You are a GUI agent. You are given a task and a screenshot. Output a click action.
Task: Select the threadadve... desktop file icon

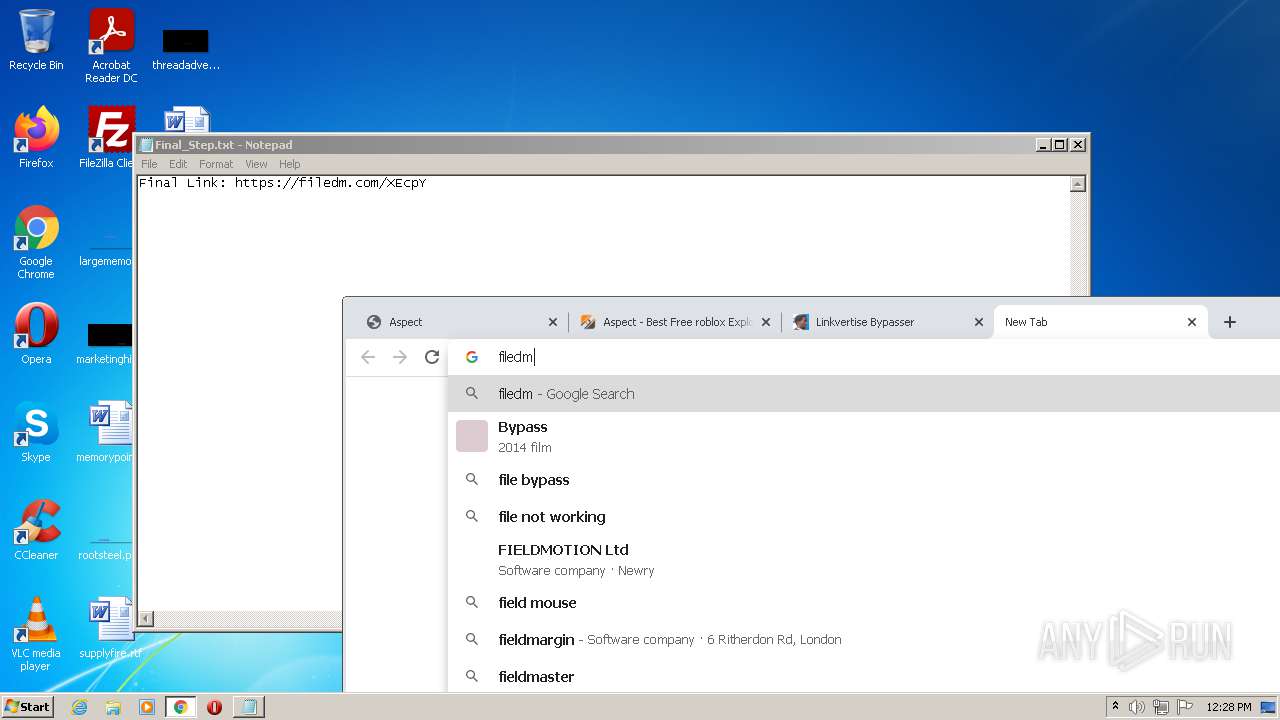pos(186,50)
